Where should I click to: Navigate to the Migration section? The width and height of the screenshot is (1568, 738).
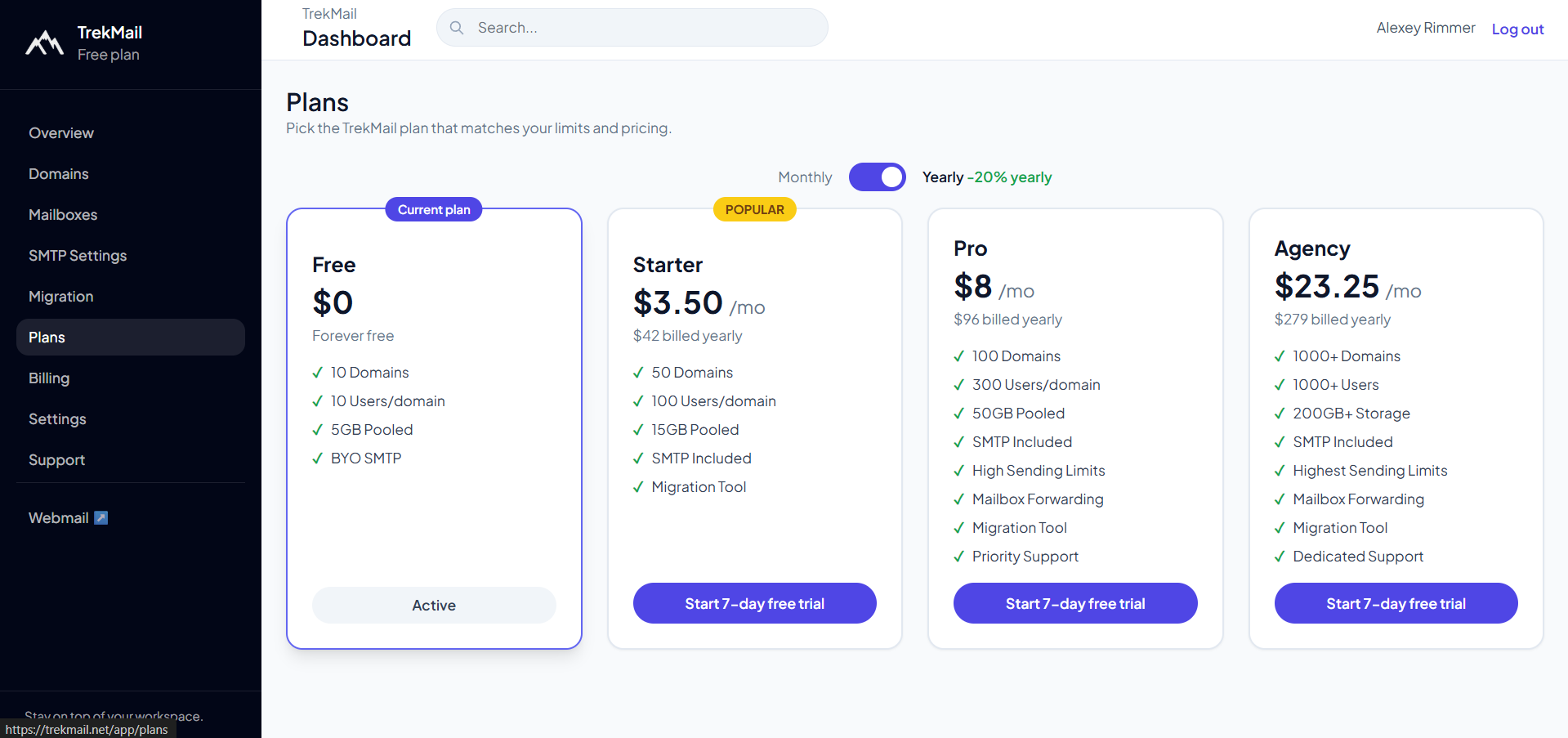coord(61,297)
